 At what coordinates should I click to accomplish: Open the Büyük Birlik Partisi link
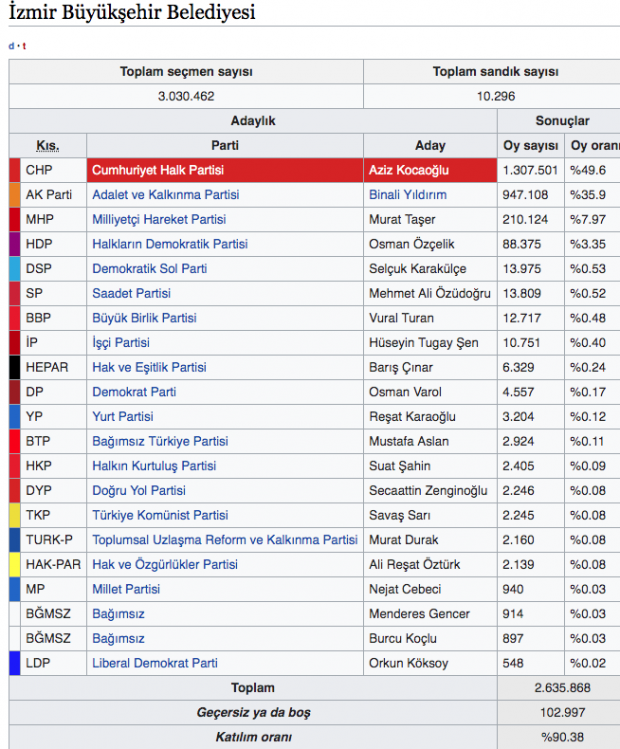coord(144,318)
